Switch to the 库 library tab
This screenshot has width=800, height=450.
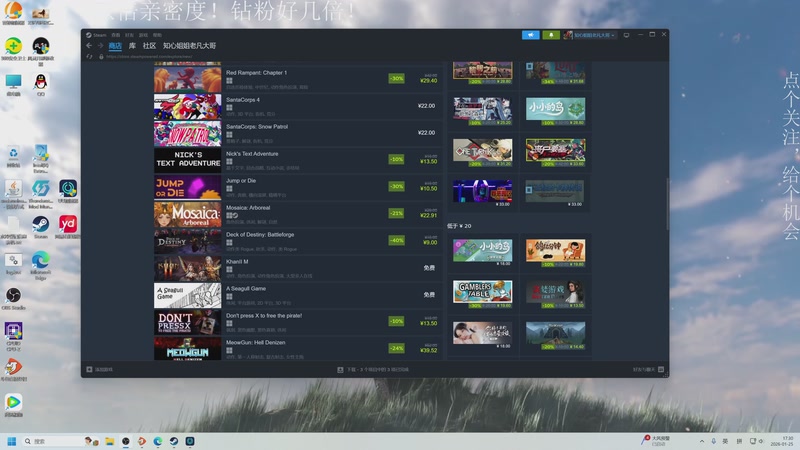tap(132, 46)
